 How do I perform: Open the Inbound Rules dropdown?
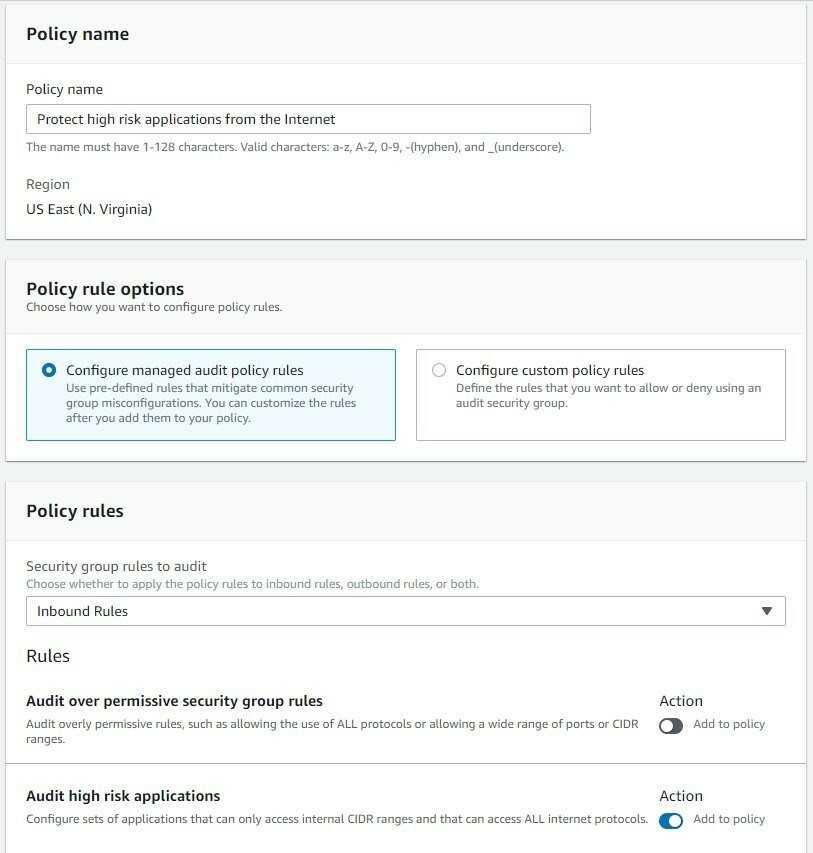click(405, 611)
